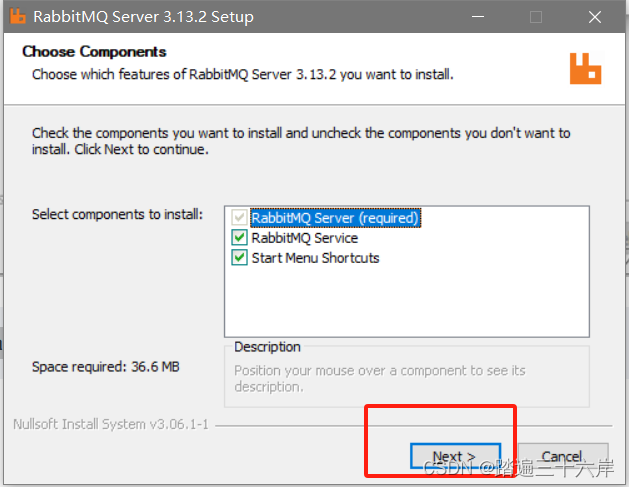The width and height of the screenshot is (629, 487).
Task: Click the Next button to continue
Action: click(x=455, y=456)
